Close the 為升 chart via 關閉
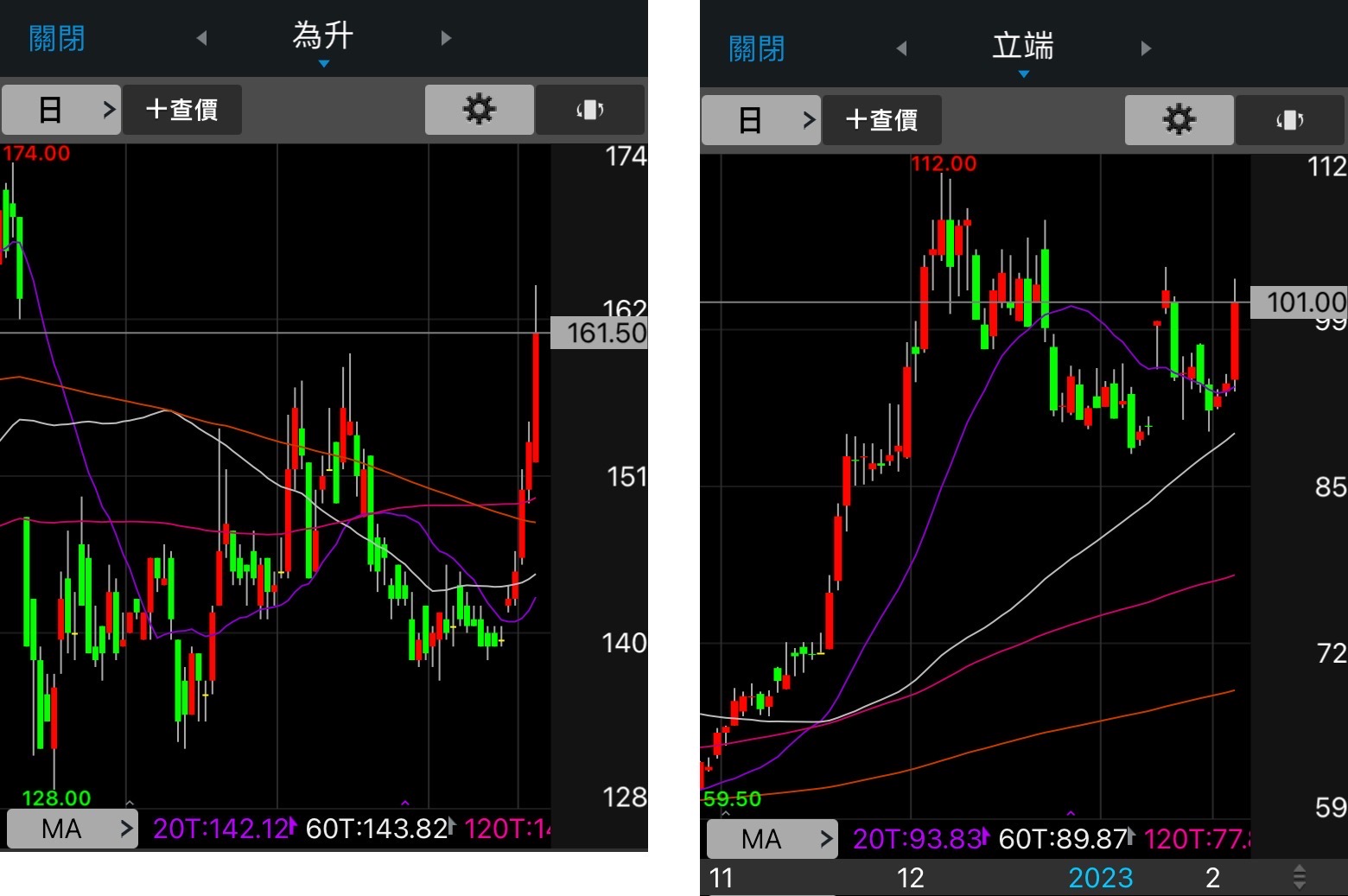The image size is (1348, 896). (57, 38)
